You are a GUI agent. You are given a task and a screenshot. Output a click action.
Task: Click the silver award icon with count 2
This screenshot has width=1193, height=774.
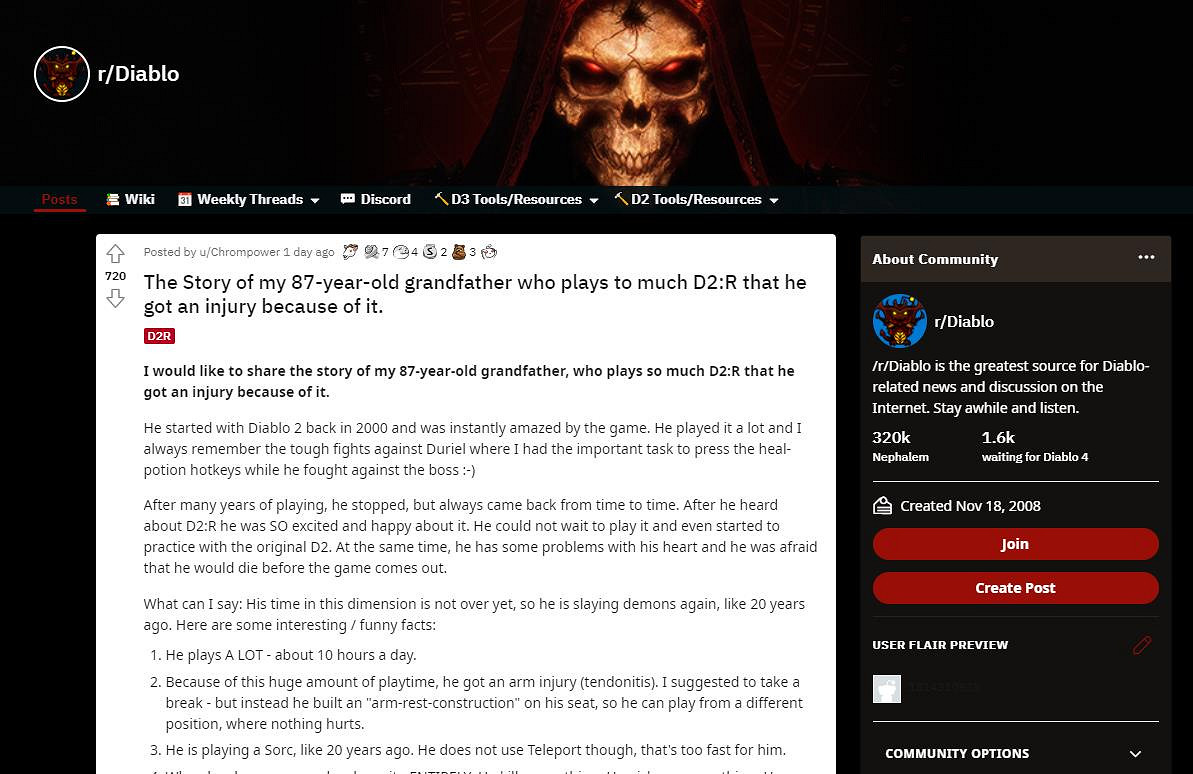pyautogui.click(x=430, y=252)
